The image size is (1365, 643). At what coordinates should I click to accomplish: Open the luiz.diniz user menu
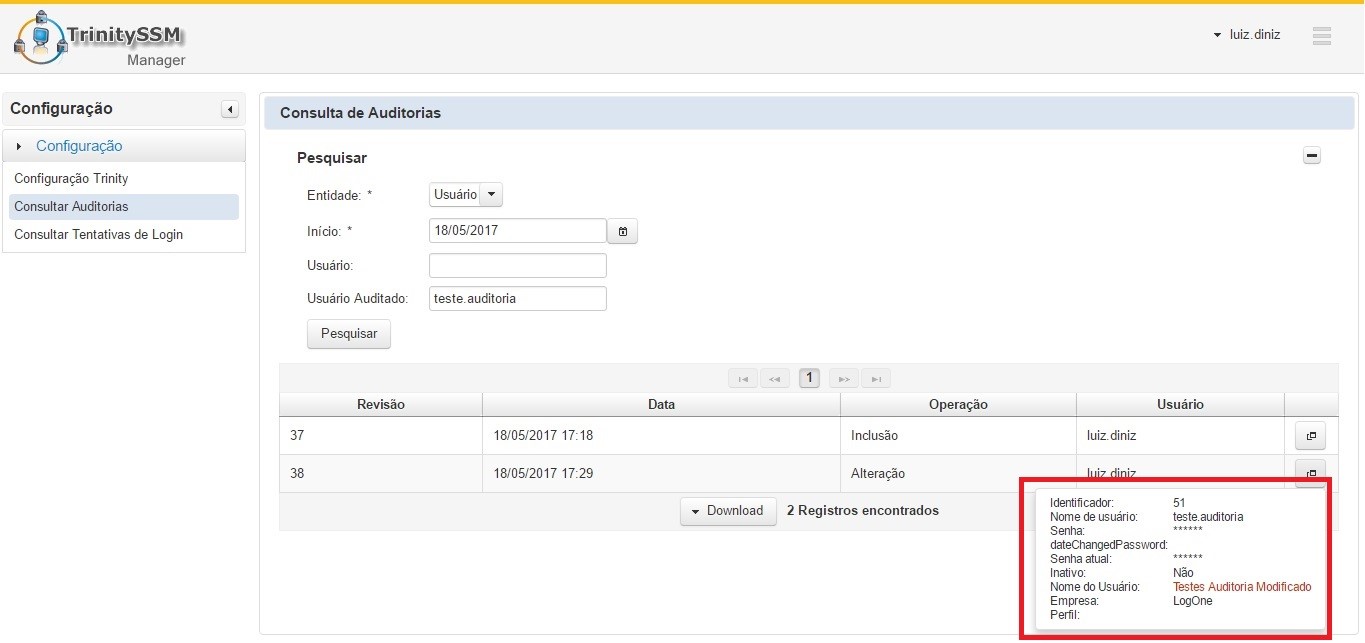[1246, 35]
